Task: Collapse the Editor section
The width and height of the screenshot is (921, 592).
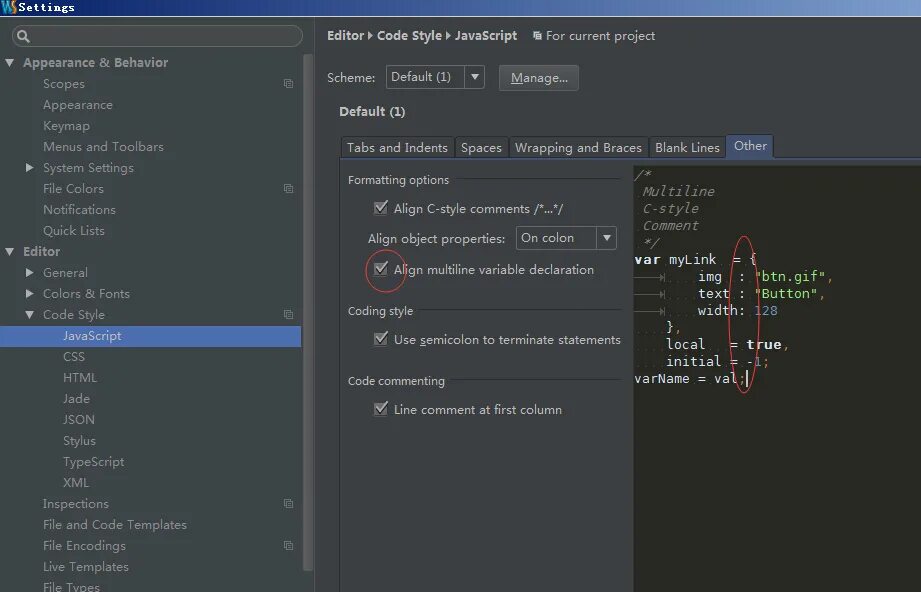Action: [x=10, y=251]
